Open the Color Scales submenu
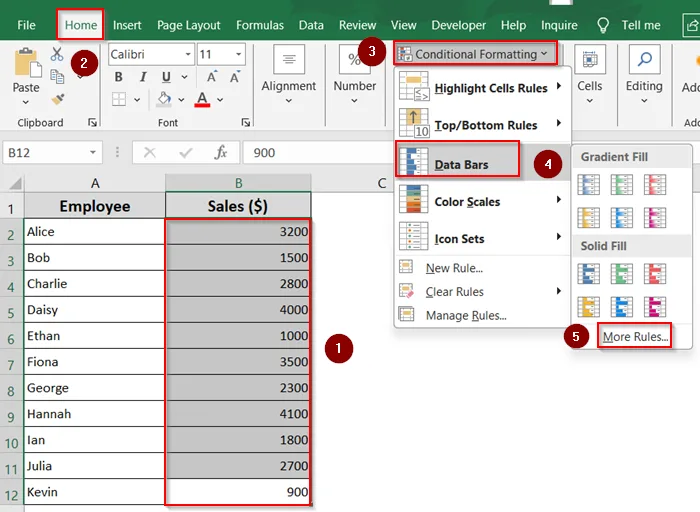This screenshot has width=700, height=512. coord(482,201)
